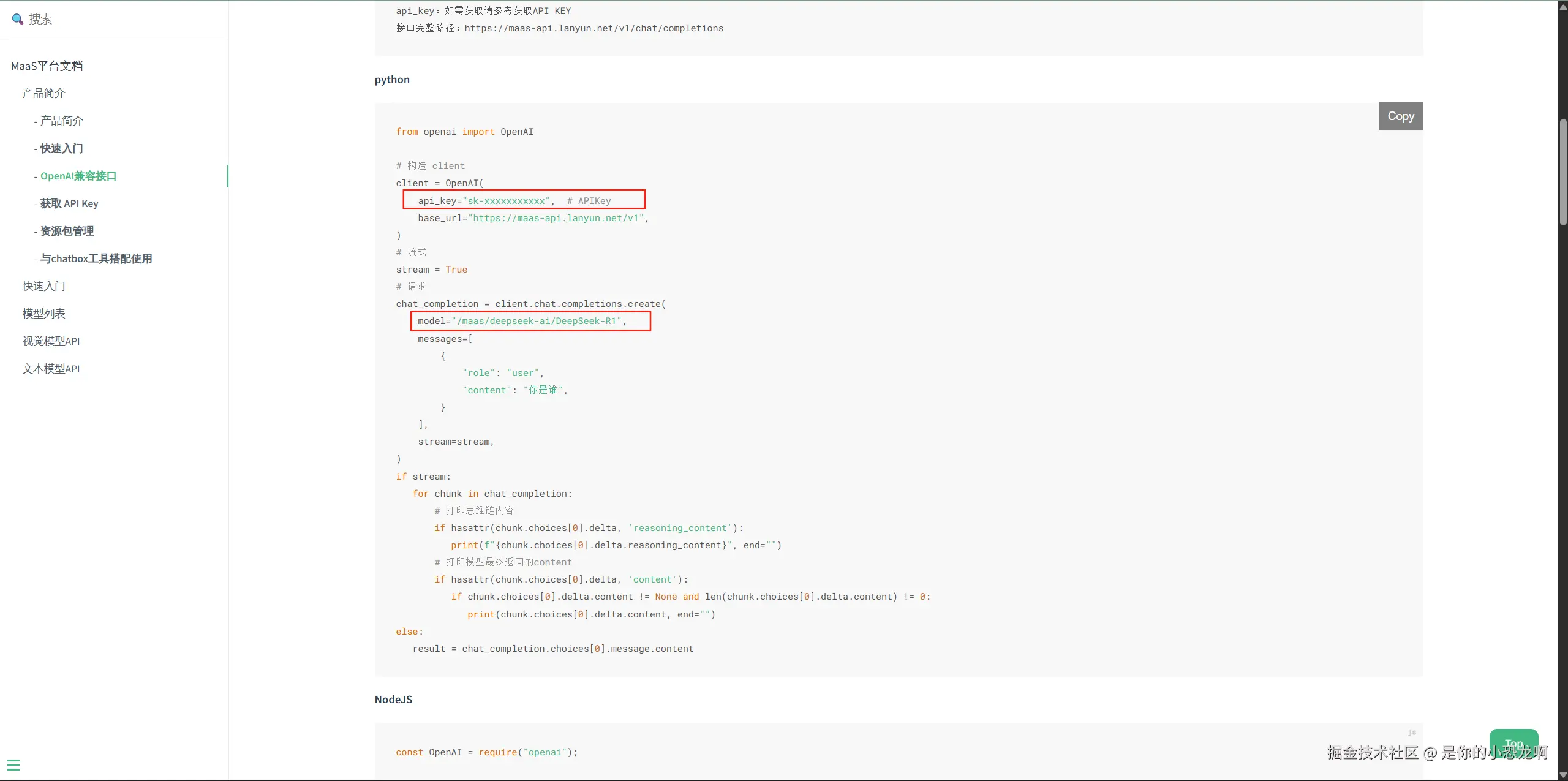Open the 文本模型API section

click(x=51, y=369)
